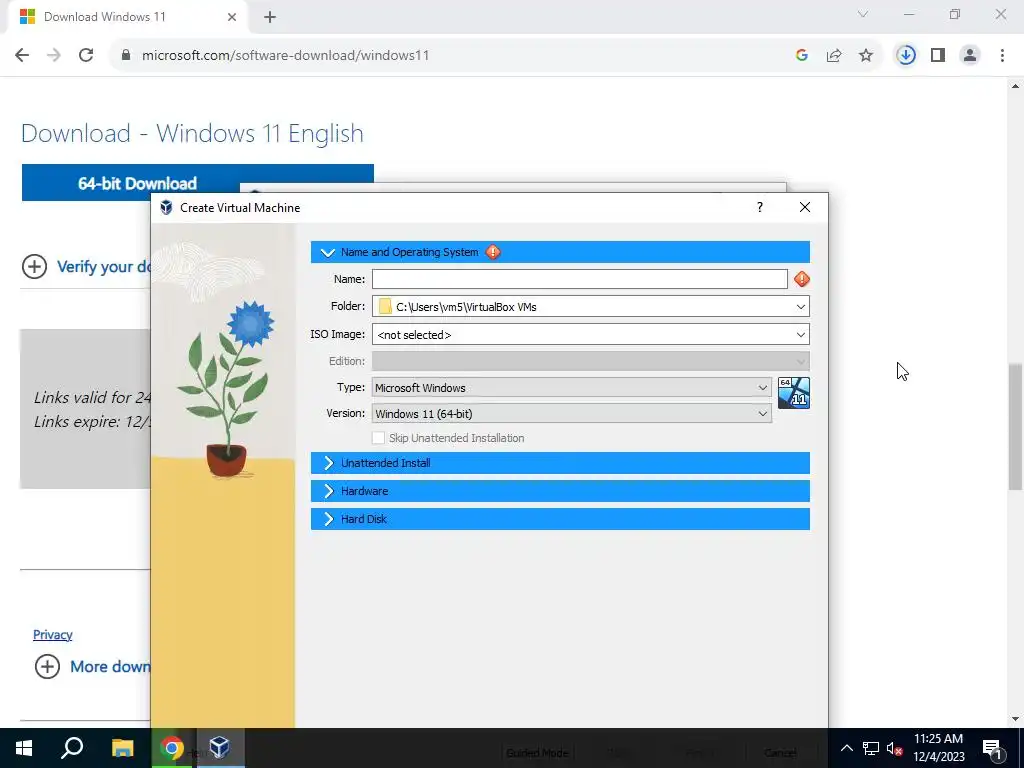Switch to Chrome in taskbar

click(x=172, y=748)
